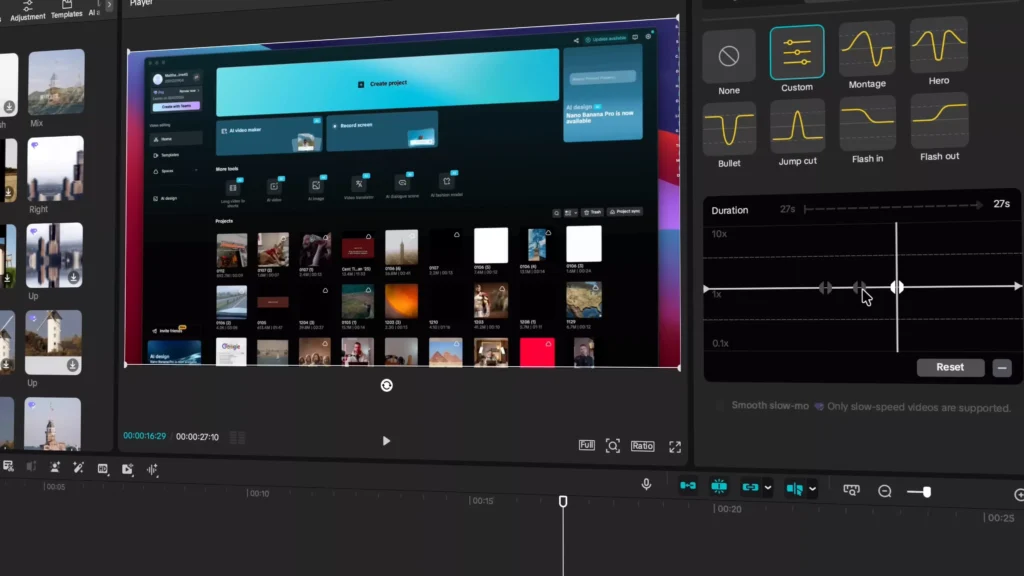Toggle the auto snapping button
The width and height of the screenshot is (1024, 576).
pyautogui.click(x=718, y=487)
